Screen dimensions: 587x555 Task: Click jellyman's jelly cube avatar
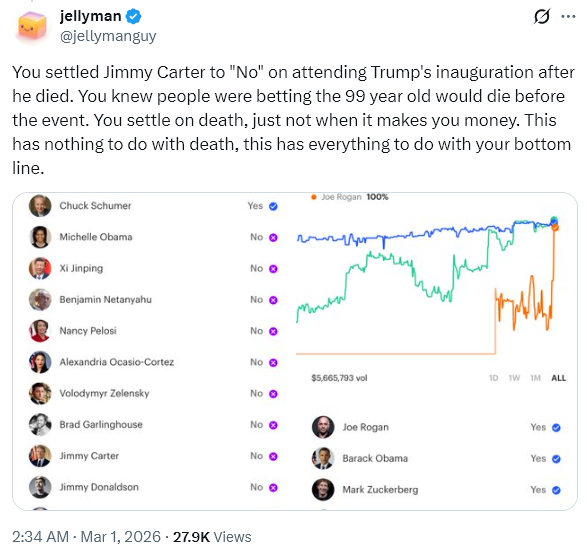32,26
